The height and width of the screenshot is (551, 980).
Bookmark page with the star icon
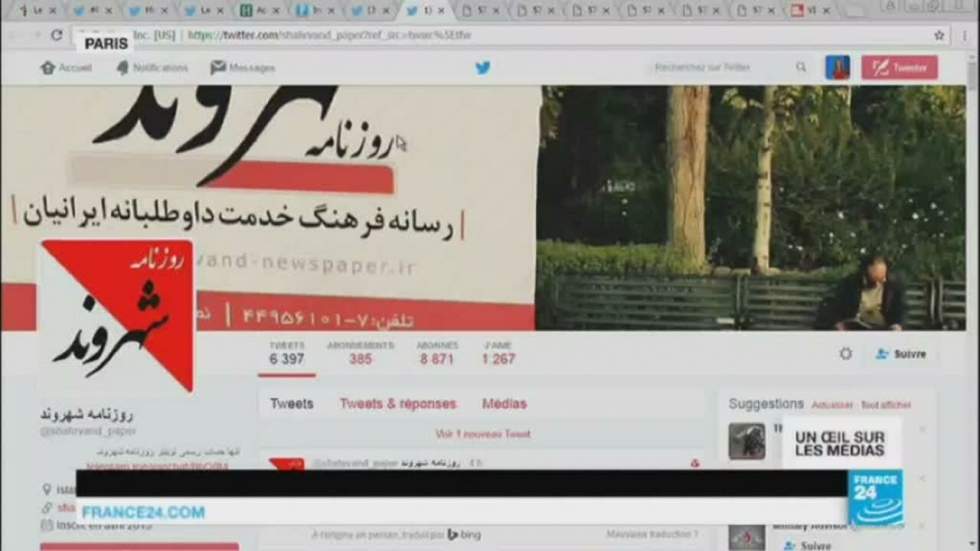click(x=939, y=35)
